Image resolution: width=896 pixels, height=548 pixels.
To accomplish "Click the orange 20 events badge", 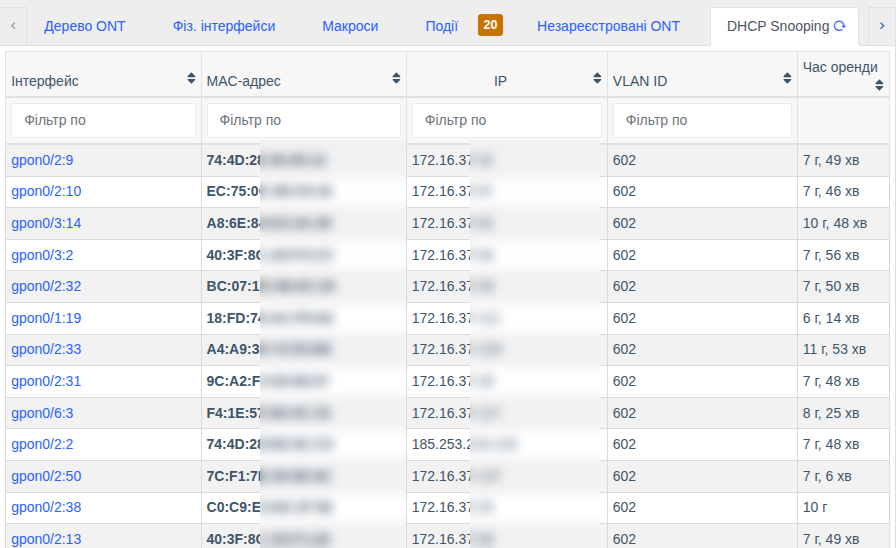I will [490, 25].
